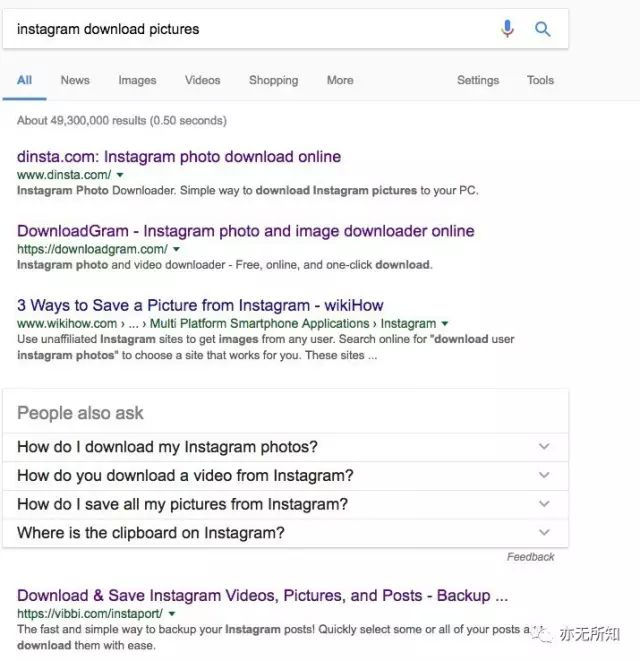The height and width of the screenshot is (661, 640).
Task: Open dinsta.com Instagram photo download result
Action: tap(179, 157)
